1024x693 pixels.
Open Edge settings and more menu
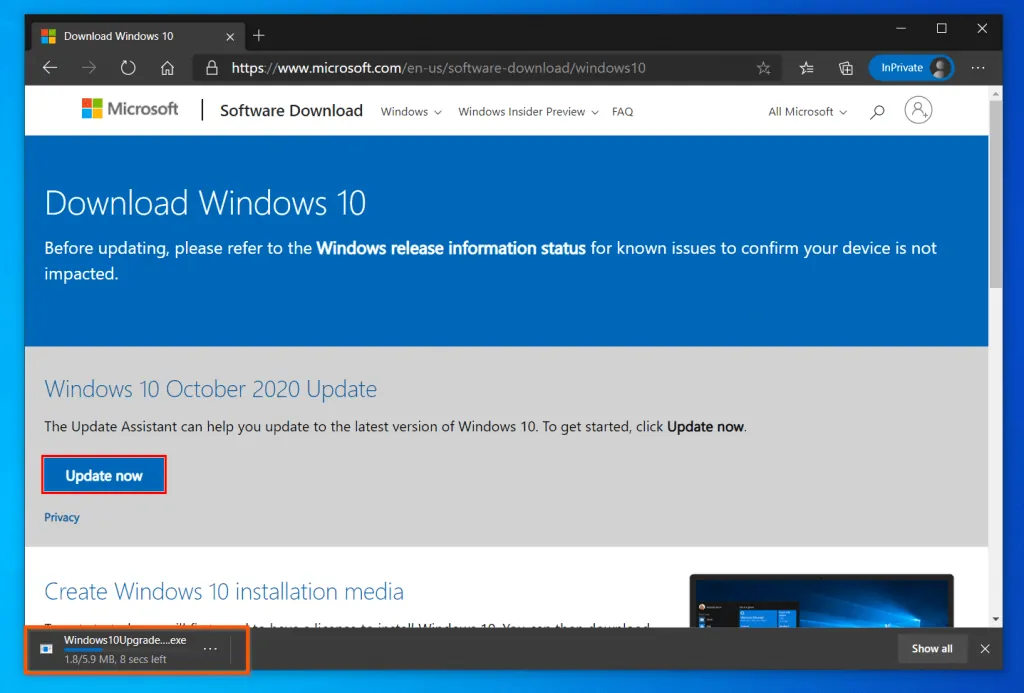click(978, 67)
